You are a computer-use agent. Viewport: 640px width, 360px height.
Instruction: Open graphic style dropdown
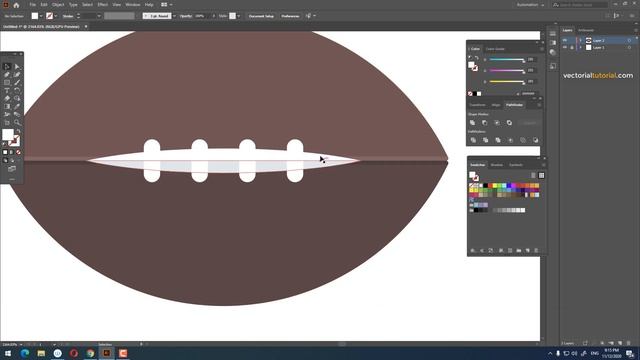tap(239, 16)
